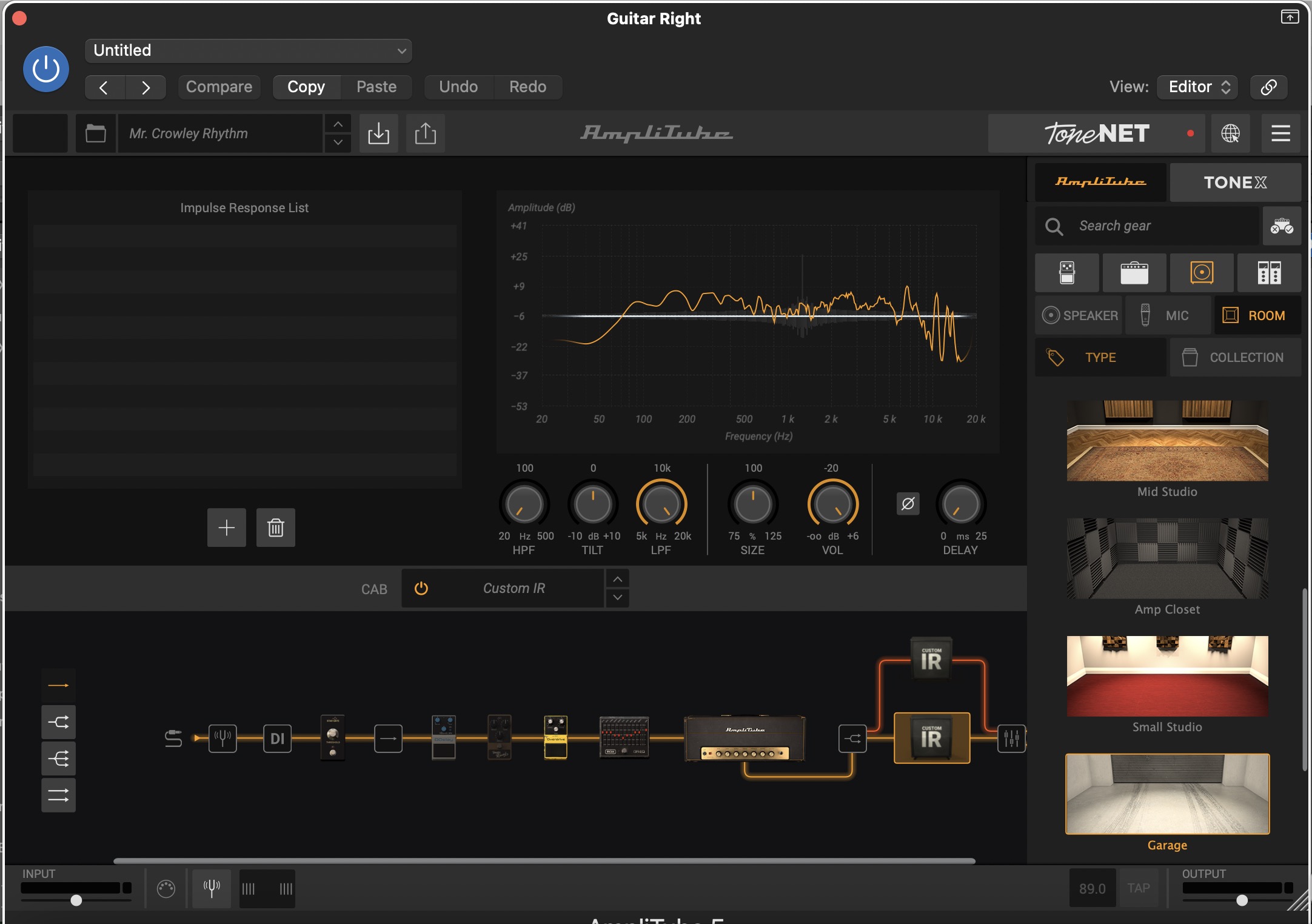Go to previous preset with left arrow

coord(104,87)
